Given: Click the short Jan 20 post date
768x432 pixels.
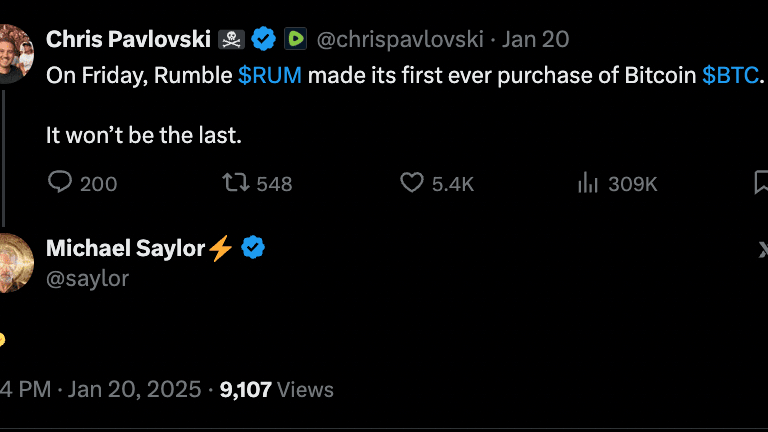Looking at the screenshot, I should pos(535,40).
